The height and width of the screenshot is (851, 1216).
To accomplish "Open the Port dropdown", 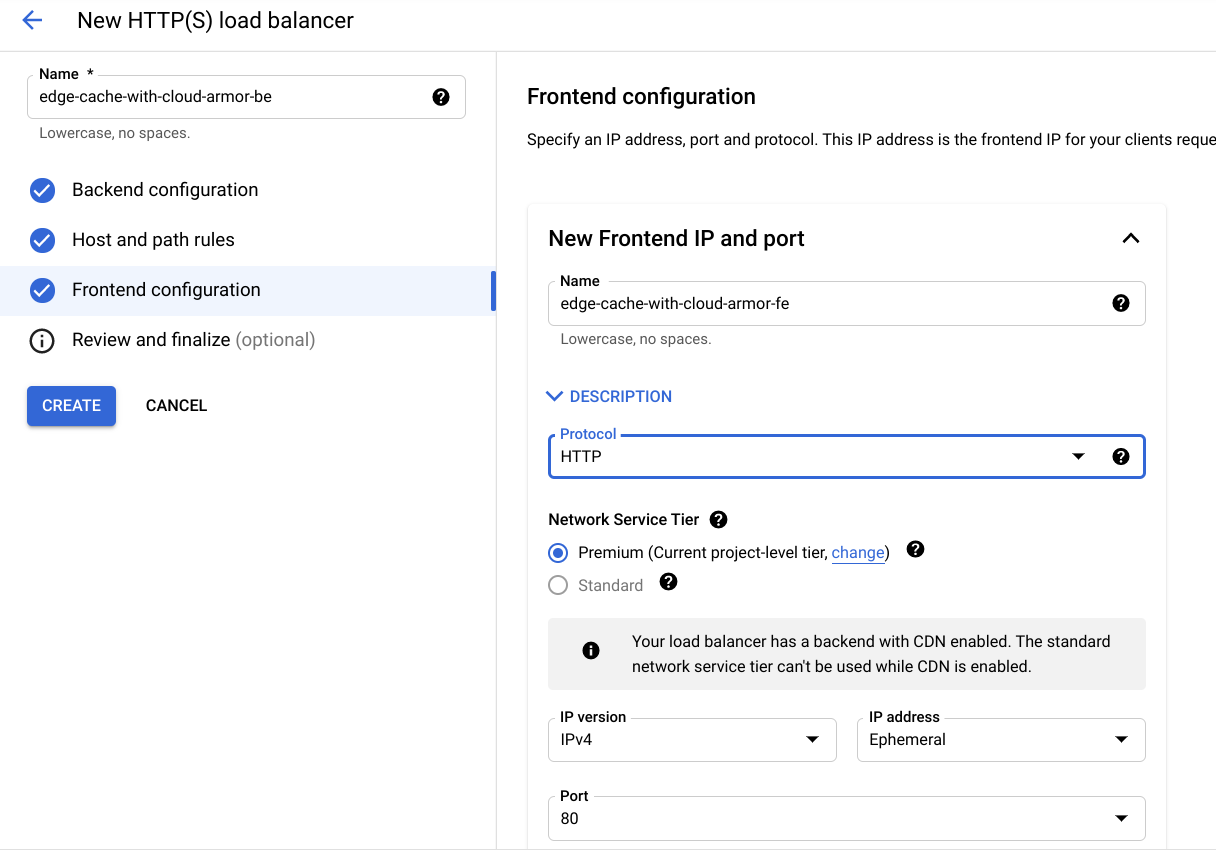I will pyautogui.click(x=846, y=818).
